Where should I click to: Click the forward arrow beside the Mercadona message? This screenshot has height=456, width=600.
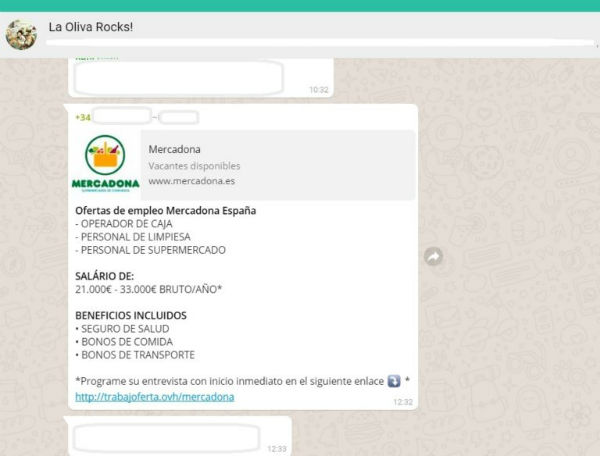click(434, 257)
